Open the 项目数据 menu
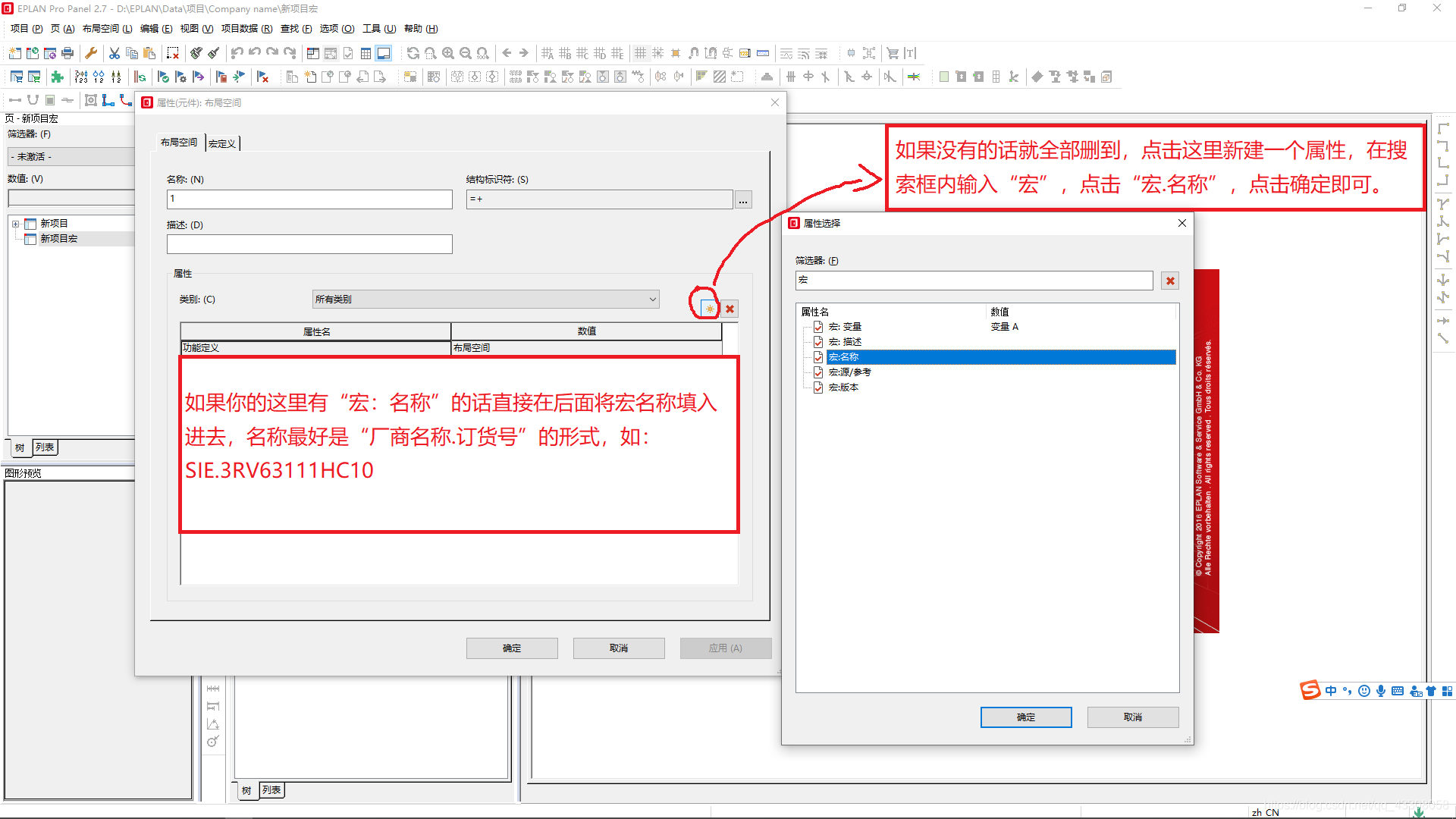The height and width of the screenshot is (819, 1456). pos(246,29)
